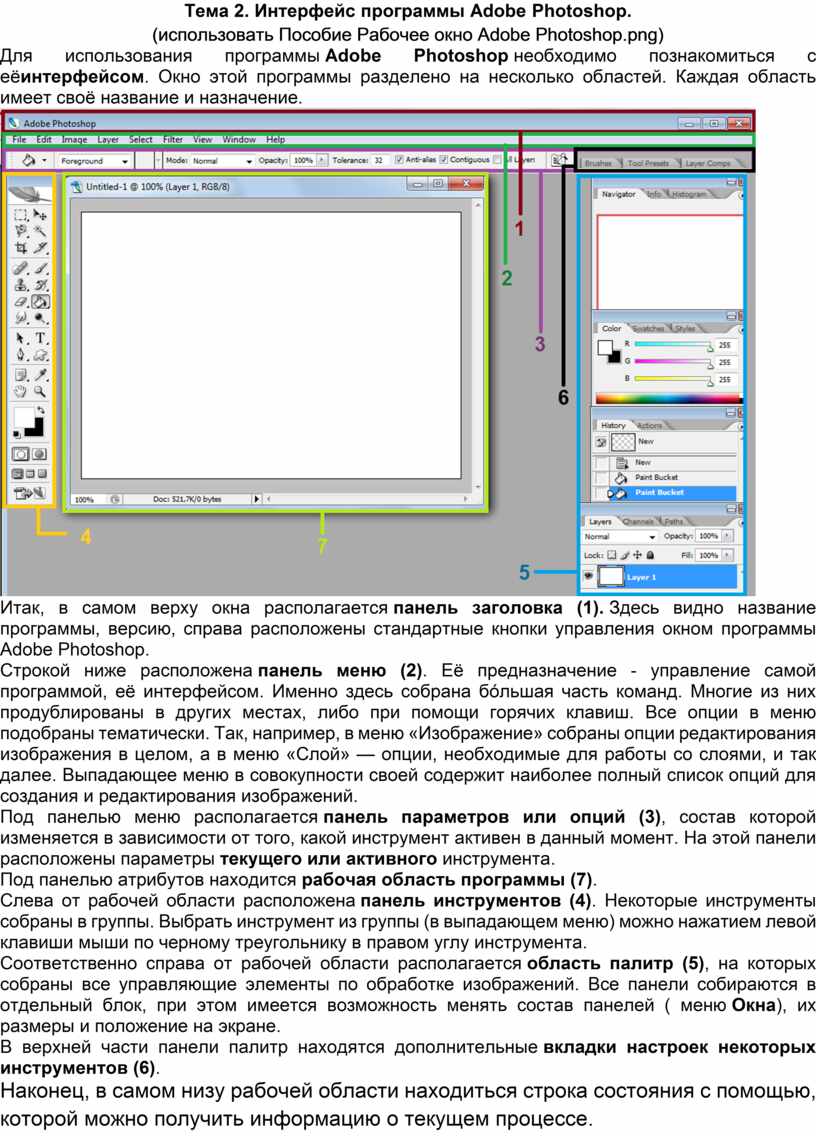816x1136 pixels.
Task: Select the Lasso tool
Action: click(21, 231)
